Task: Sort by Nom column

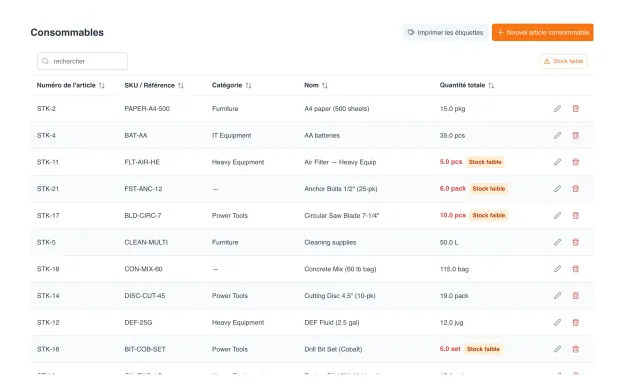Action: pyautogui.click(x=325, y=86)
